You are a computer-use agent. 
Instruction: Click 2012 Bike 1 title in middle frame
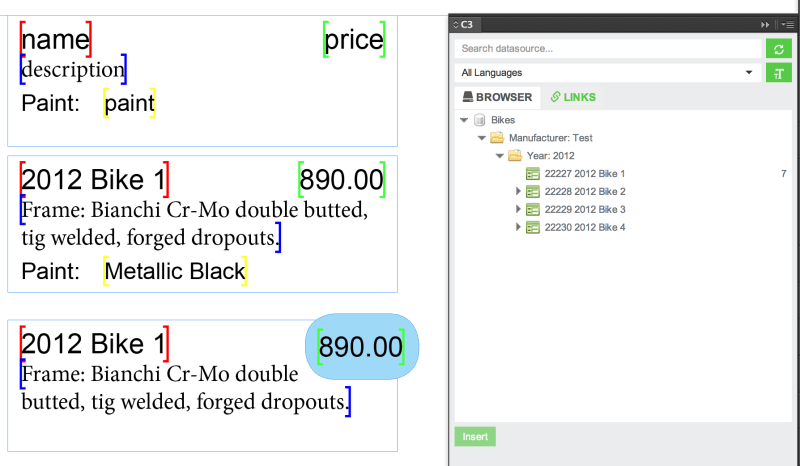(94, 180)
